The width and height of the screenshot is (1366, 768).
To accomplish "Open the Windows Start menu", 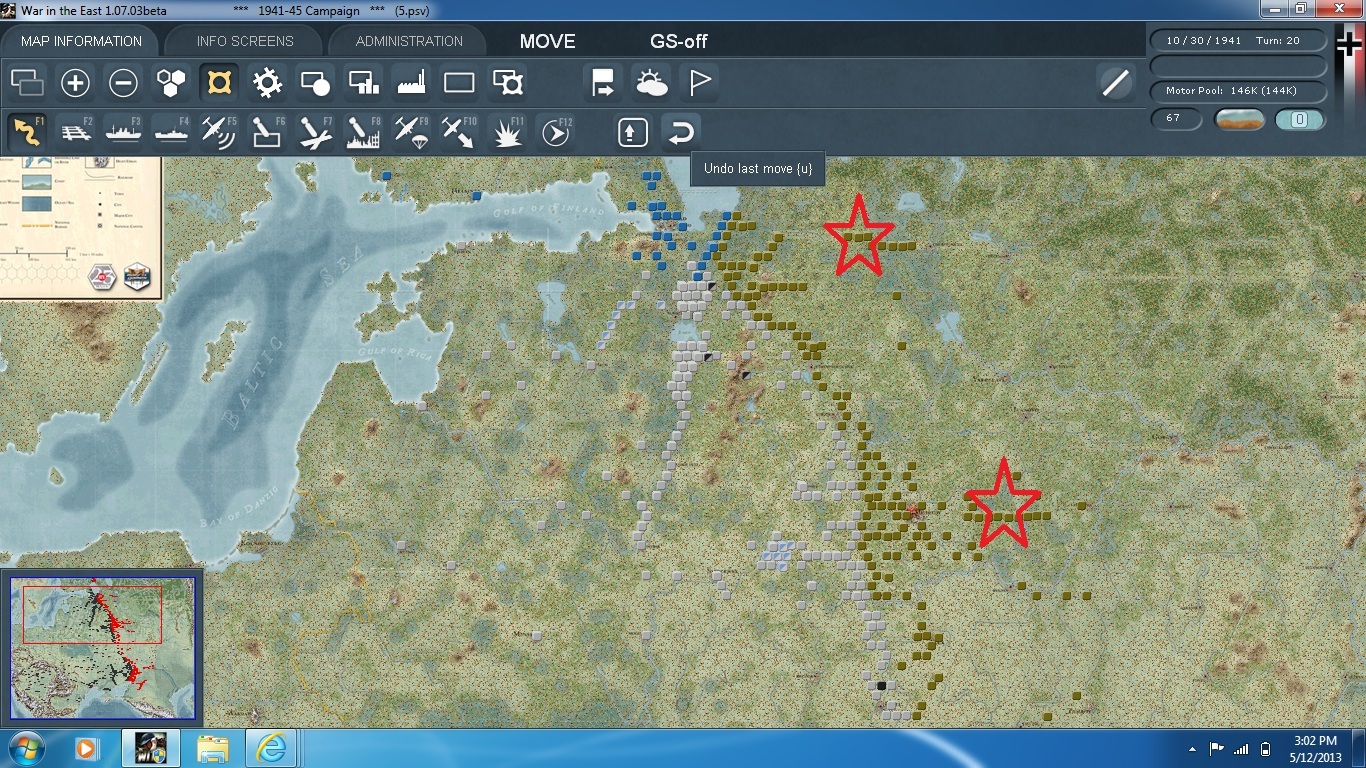I will 25,748.
